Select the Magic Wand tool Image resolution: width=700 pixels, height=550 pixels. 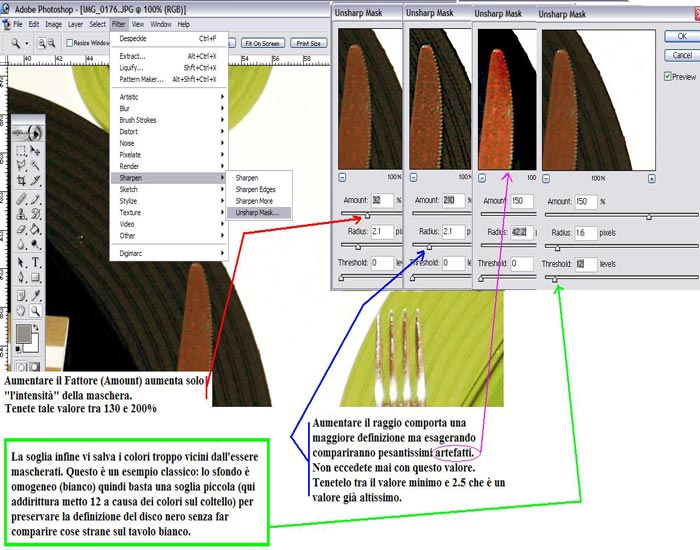pos(35,165)
